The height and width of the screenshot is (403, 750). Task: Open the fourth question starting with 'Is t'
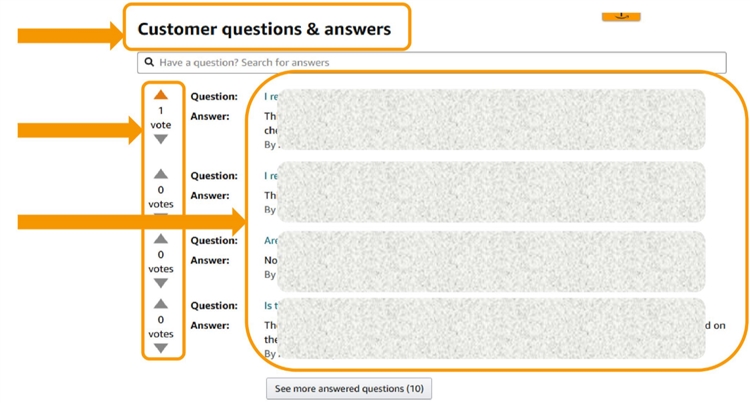click(x=270, y=306)
